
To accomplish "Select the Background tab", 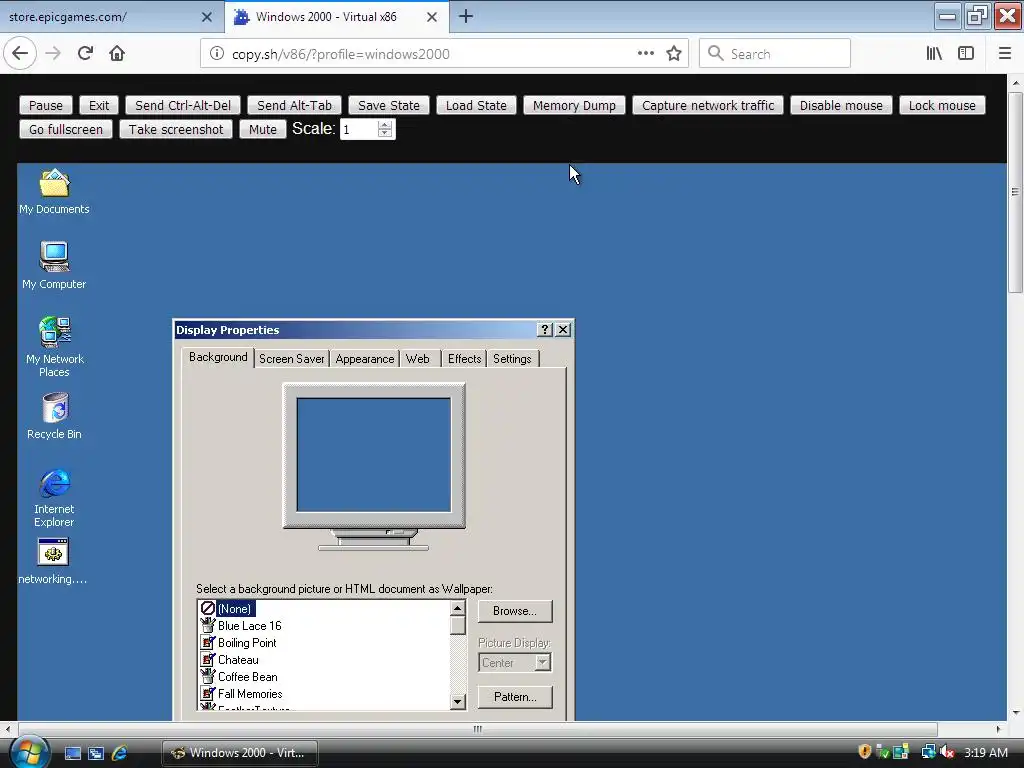I will tap(218, 357).
